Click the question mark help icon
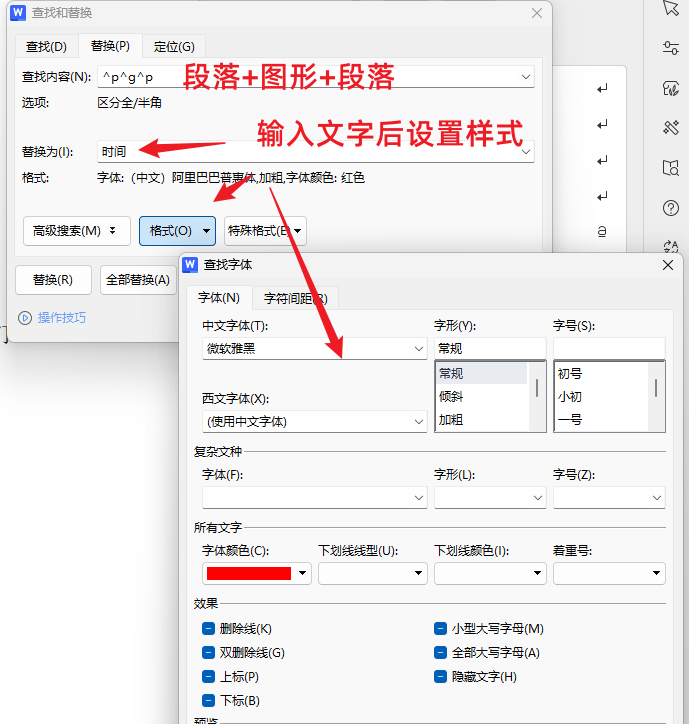Image resolution: width=689 pixels, height=724 pixels. pos(671,208)
